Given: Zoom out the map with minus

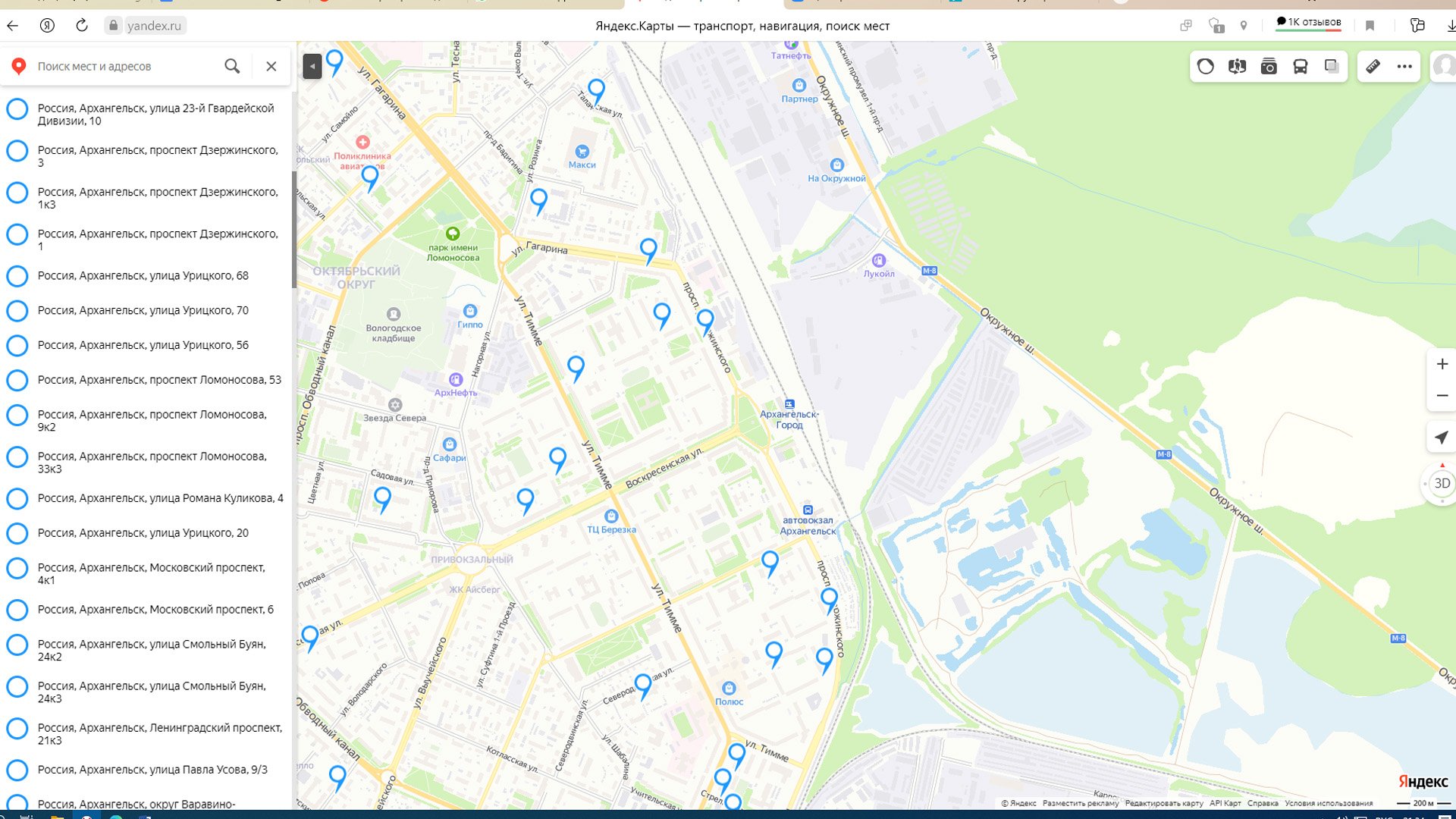Looking at the screenshot, I should 1442,396.
